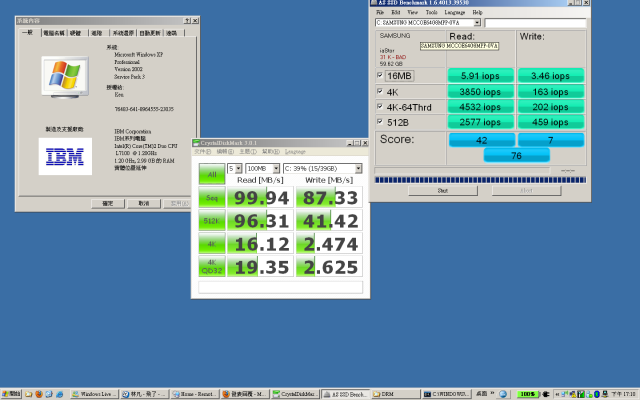640x400 pixels.
Task: Open the Language menu in AS SSD Benchmark
Action: (x=454, y=12)
